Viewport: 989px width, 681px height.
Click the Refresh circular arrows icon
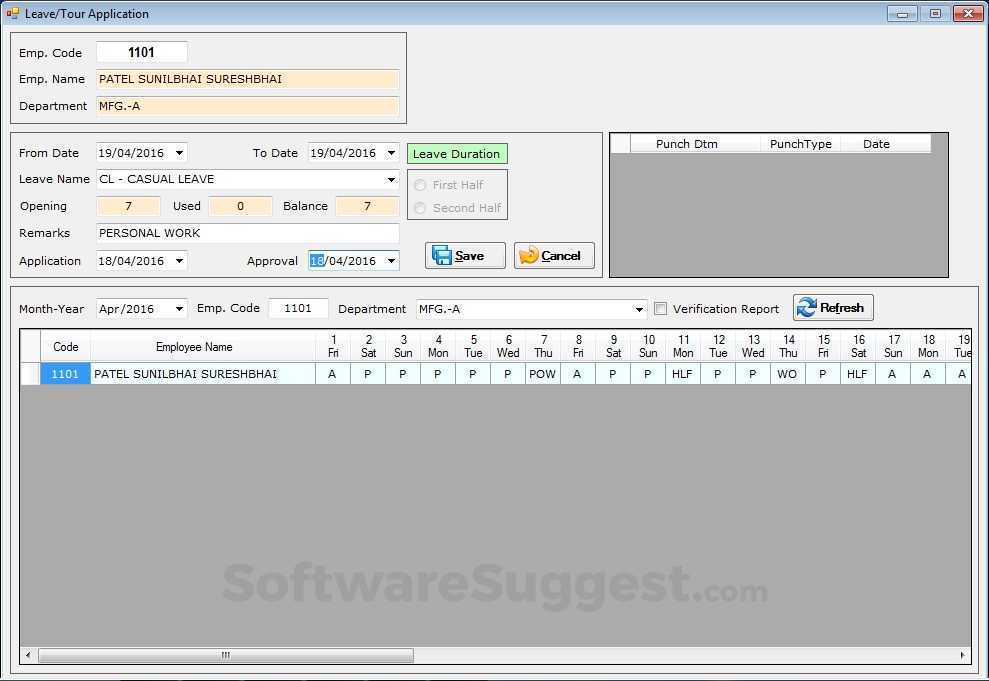coord(807,307)
